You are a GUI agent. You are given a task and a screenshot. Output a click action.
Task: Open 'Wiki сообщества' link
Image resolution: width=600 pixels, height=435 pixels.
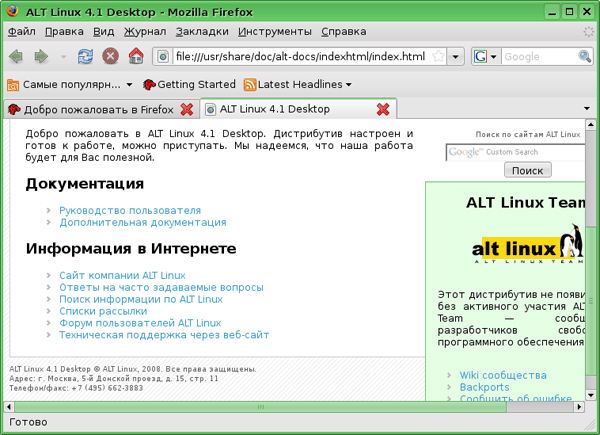[x=503, y=375]
